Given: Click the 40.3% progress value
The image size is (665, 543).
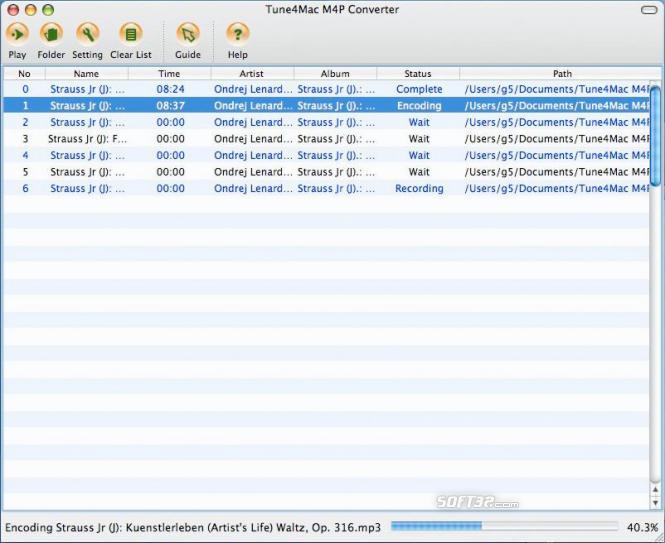Looking at the screenshot, I should [642, 527].
